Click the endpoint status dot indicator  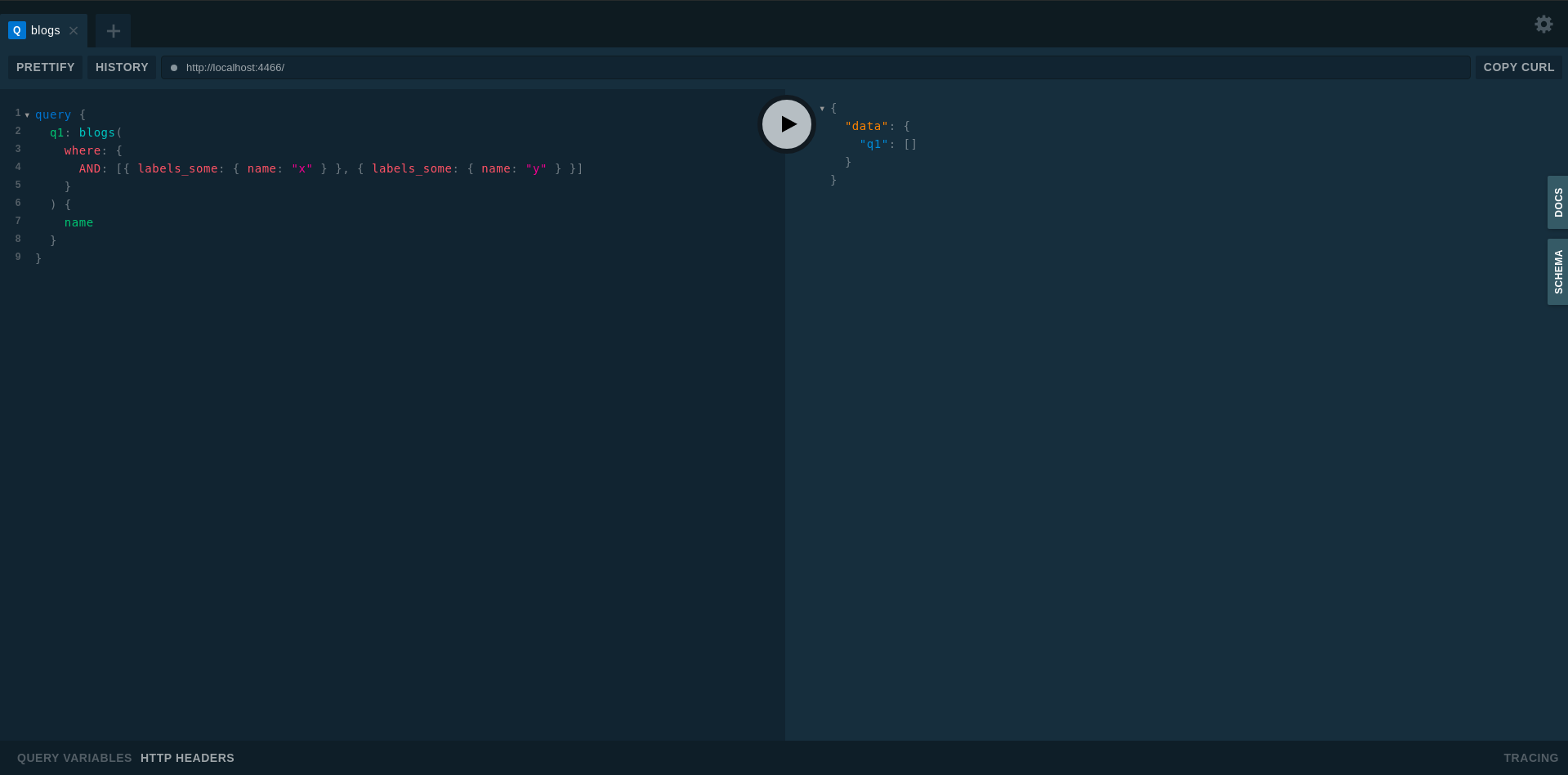coord(173,68)
